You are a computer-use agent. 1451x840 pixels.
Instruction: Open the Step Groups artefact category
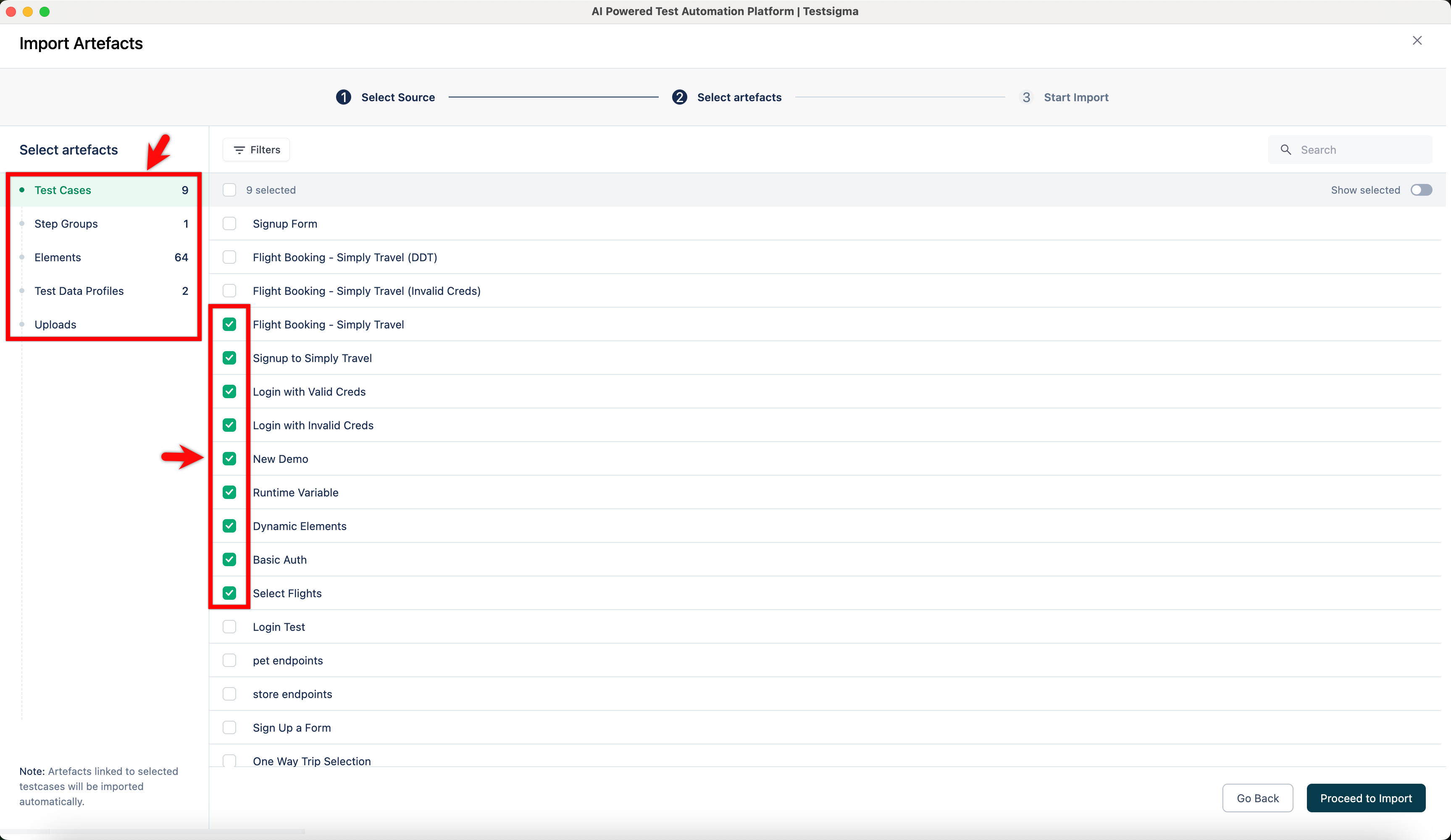(x=66, y=223)
